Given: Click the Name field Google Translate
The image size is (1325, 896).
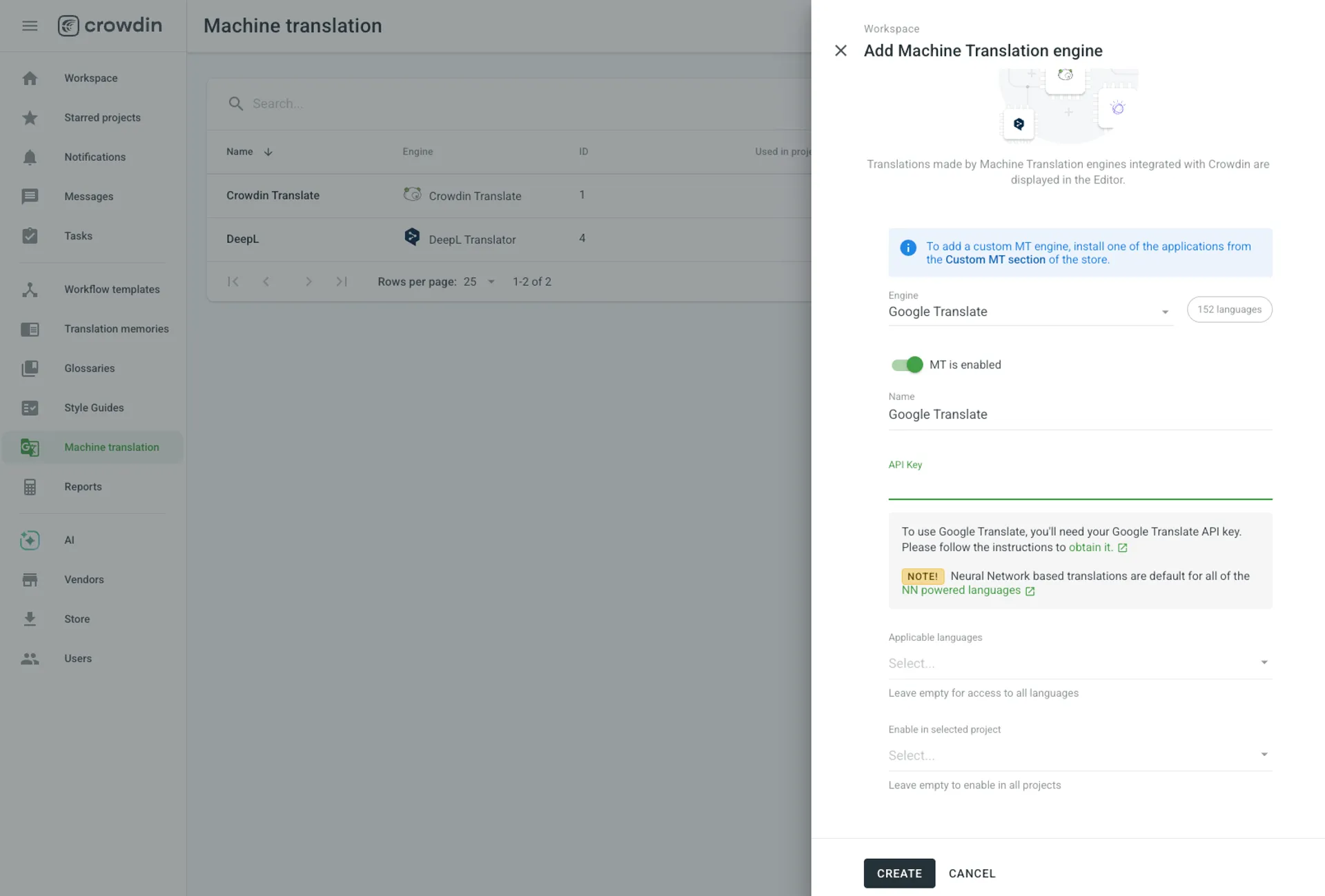Looking at the screenshot, I should pyautogui.click(x=1080, y=415).
